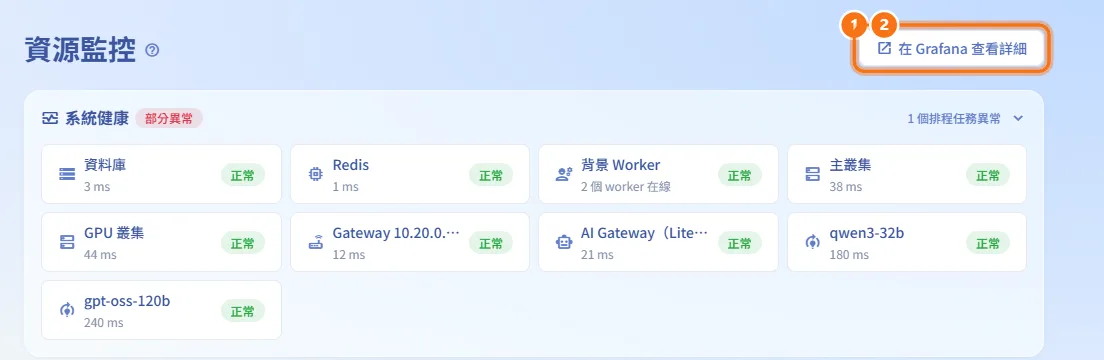Click the 正常 badge on 背景 Worker card
The height and width of the screenshot is (360, 1104).
(x=740, y=175)
